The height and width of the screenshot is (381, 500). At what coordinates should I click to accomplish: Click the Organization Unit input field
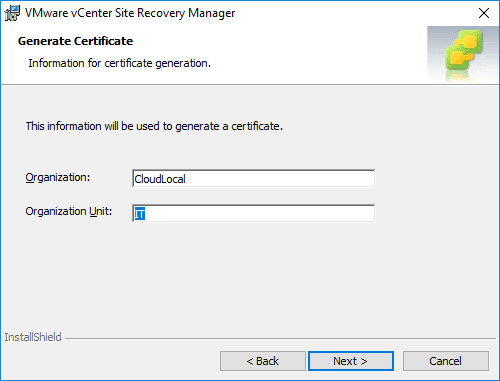coord(253,213)
